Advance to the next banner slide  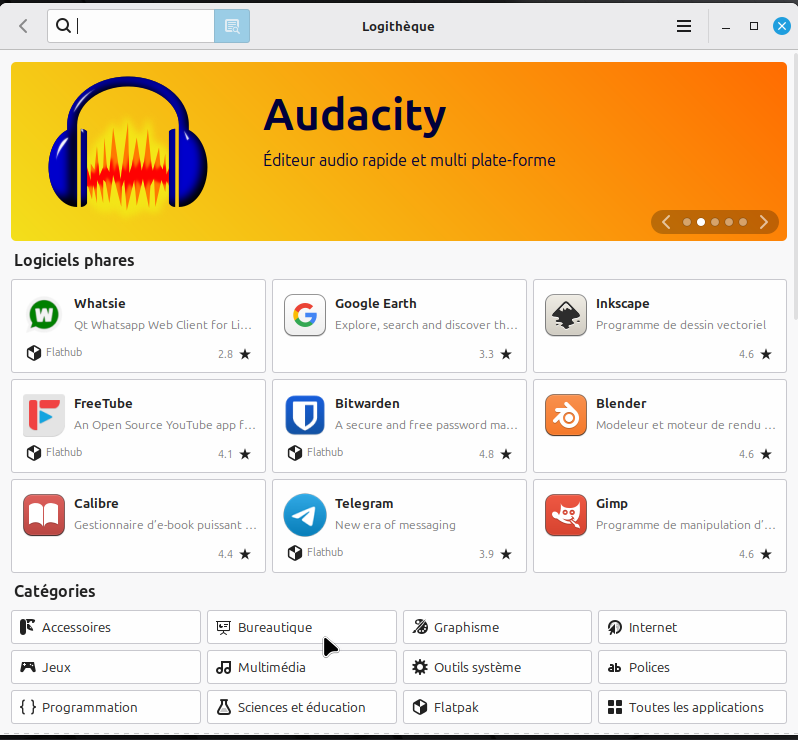(x=764, y=222)
